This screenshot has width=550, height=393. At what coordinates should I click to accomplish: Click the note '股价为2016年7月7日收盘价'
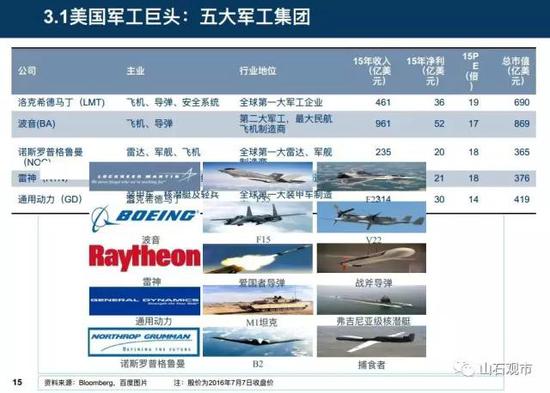(230, 382)
